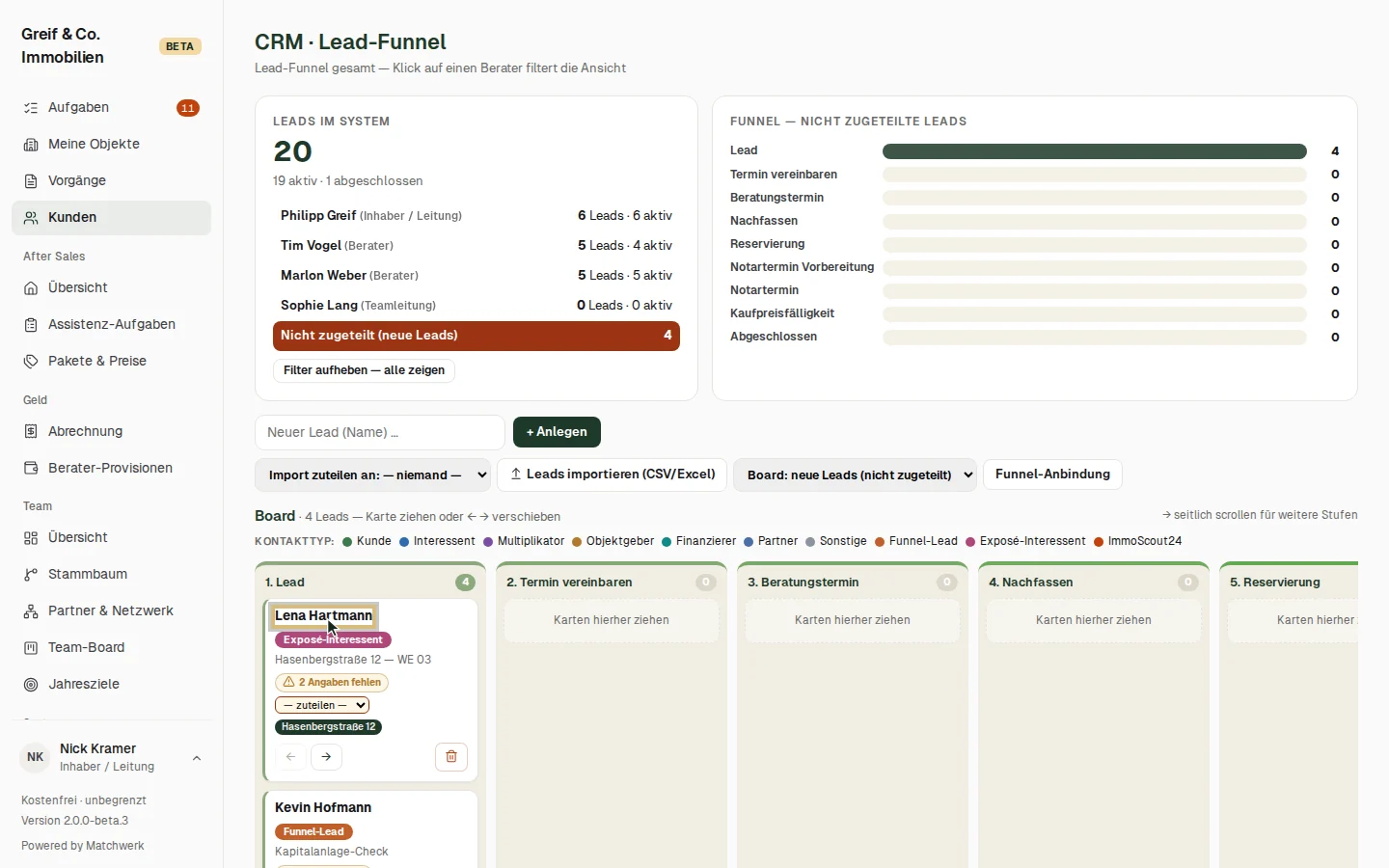Delete Lena Hartmann card with trash icon
The height and width of the screenshot is (868, 1389).
pyautogui.click(x=451, y=757)
